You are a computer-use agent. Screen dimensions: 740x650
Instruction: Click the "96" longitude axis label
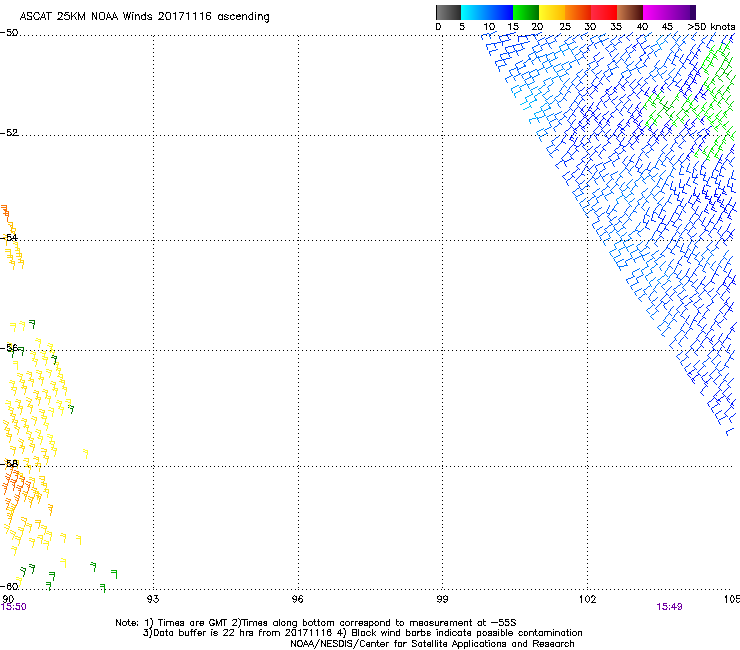[297, 599]
